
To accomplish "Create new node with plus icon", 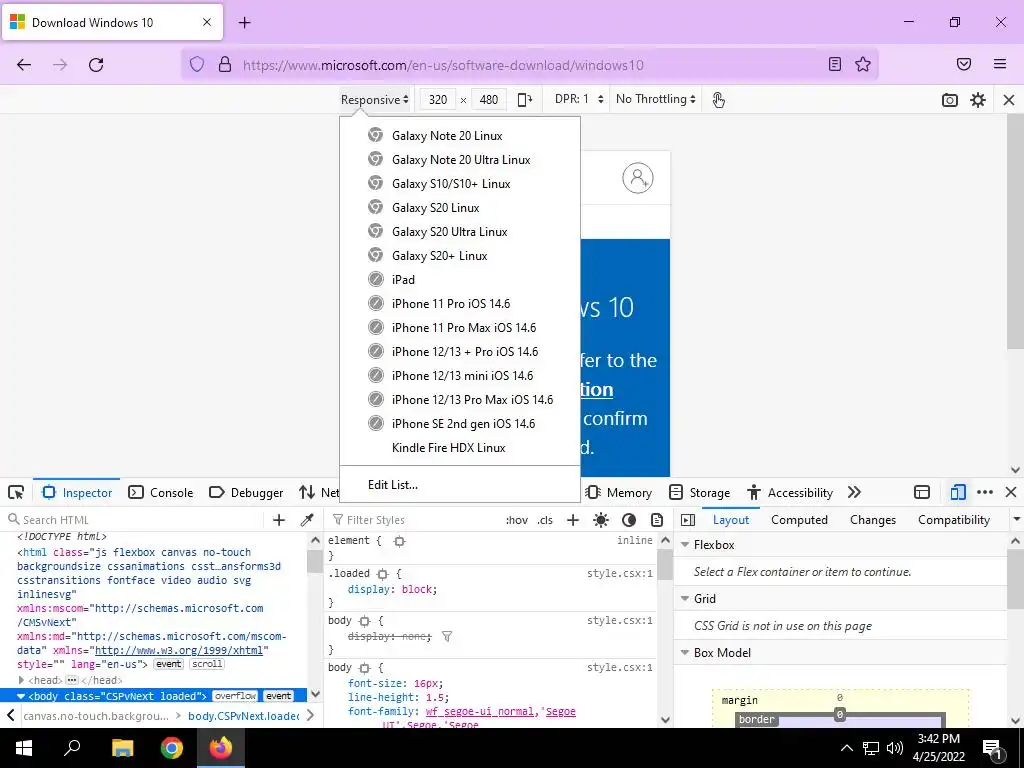I will 279,520.
